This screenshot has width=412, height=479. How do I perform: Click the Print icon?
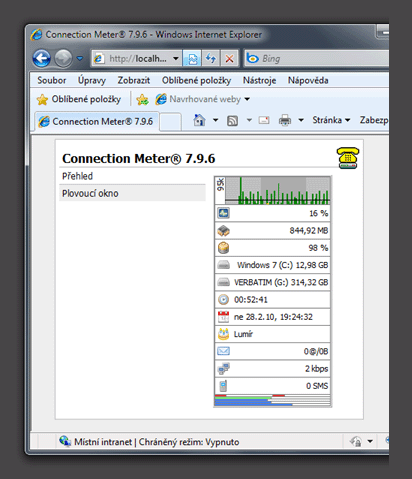pos(285,120)
